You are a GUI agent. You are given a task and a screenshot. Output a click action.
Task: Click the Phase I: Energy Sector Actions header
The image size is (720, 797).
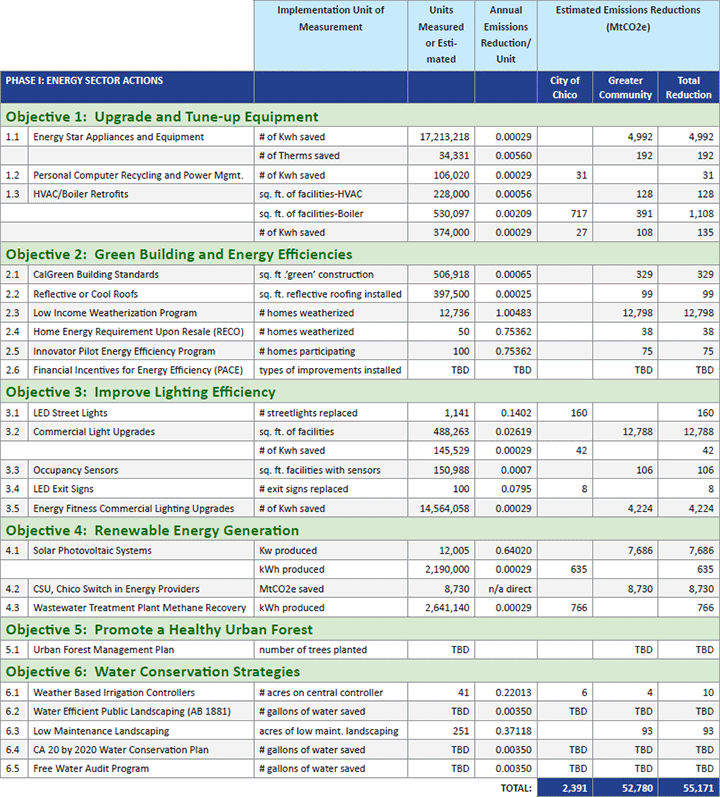tap(84, 80)
